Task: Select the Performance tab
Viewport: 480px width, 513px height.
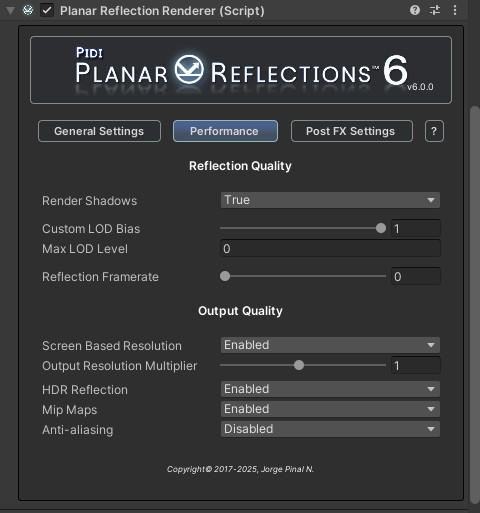Action: click(225, 131)
